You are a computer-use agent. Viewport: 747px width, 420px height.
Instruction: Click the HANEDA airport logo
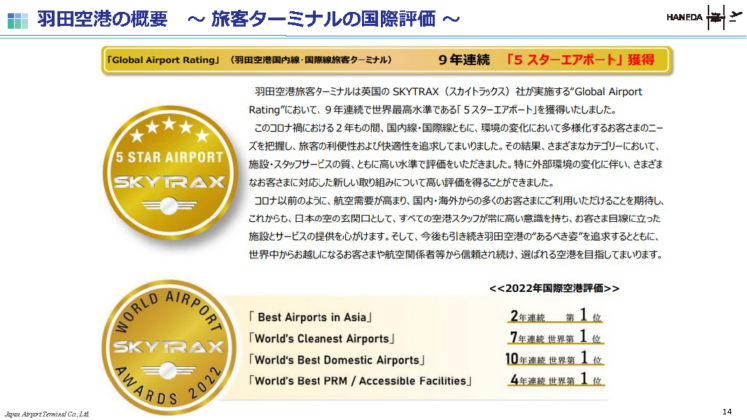click(704, 17)
